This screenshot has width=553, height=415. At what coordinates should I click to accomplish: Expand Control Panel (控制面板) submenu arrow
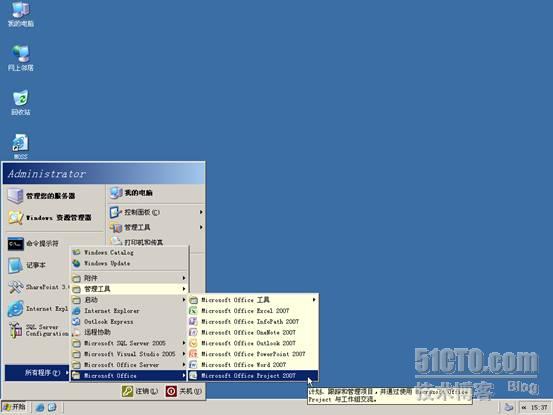201,212
